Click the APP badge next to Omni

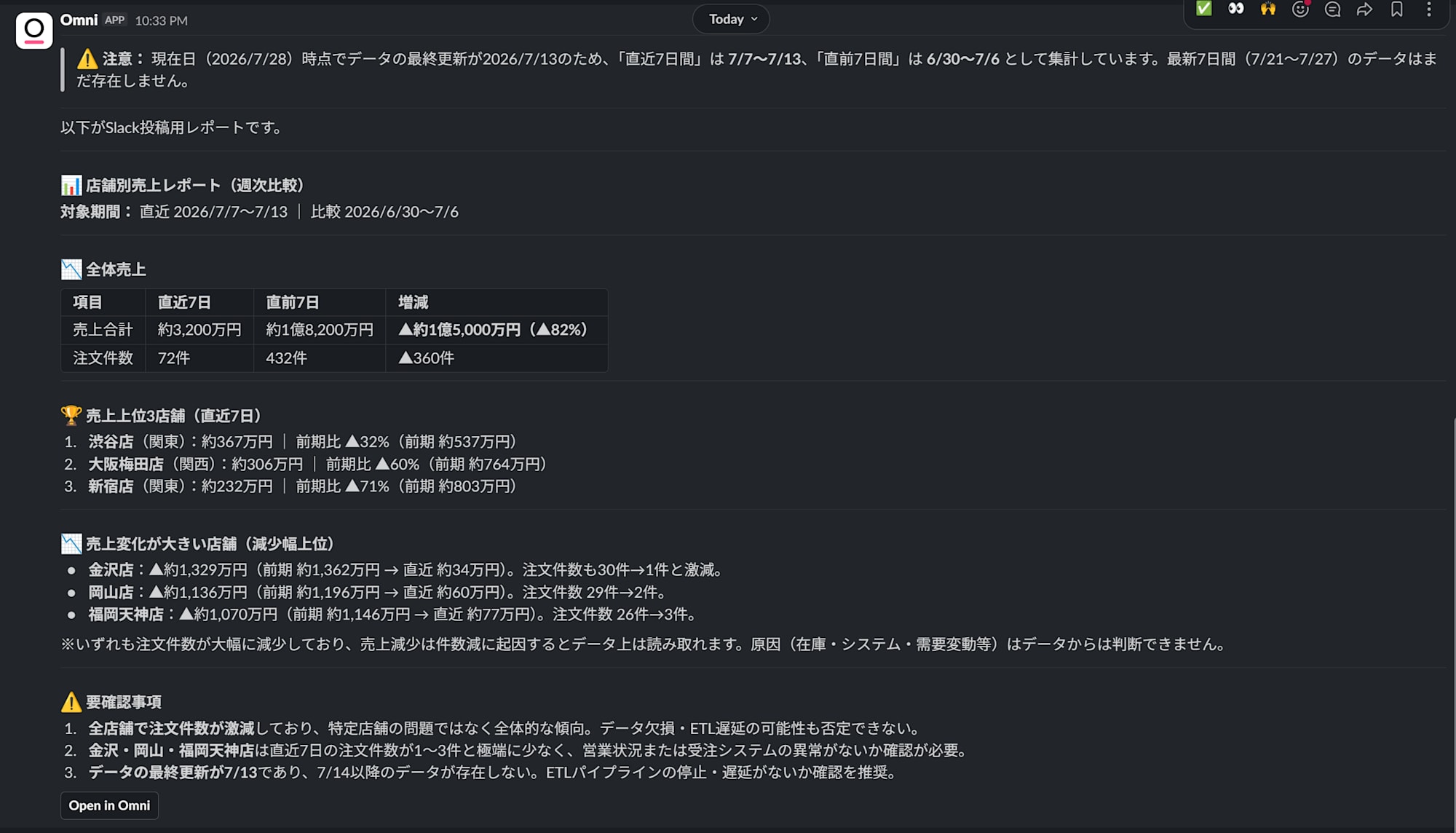[x=115, y=20]
